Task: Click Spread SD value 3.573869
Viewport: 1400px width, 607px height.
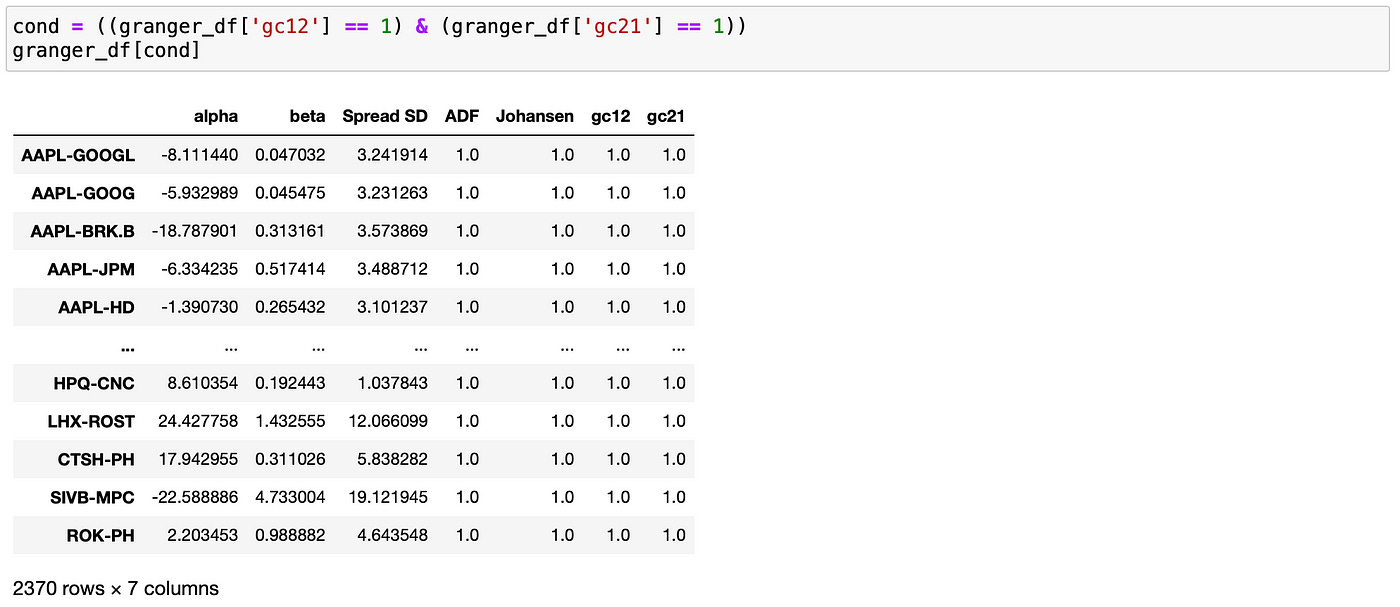Action: pyautogui.click(x=392, y=231)
